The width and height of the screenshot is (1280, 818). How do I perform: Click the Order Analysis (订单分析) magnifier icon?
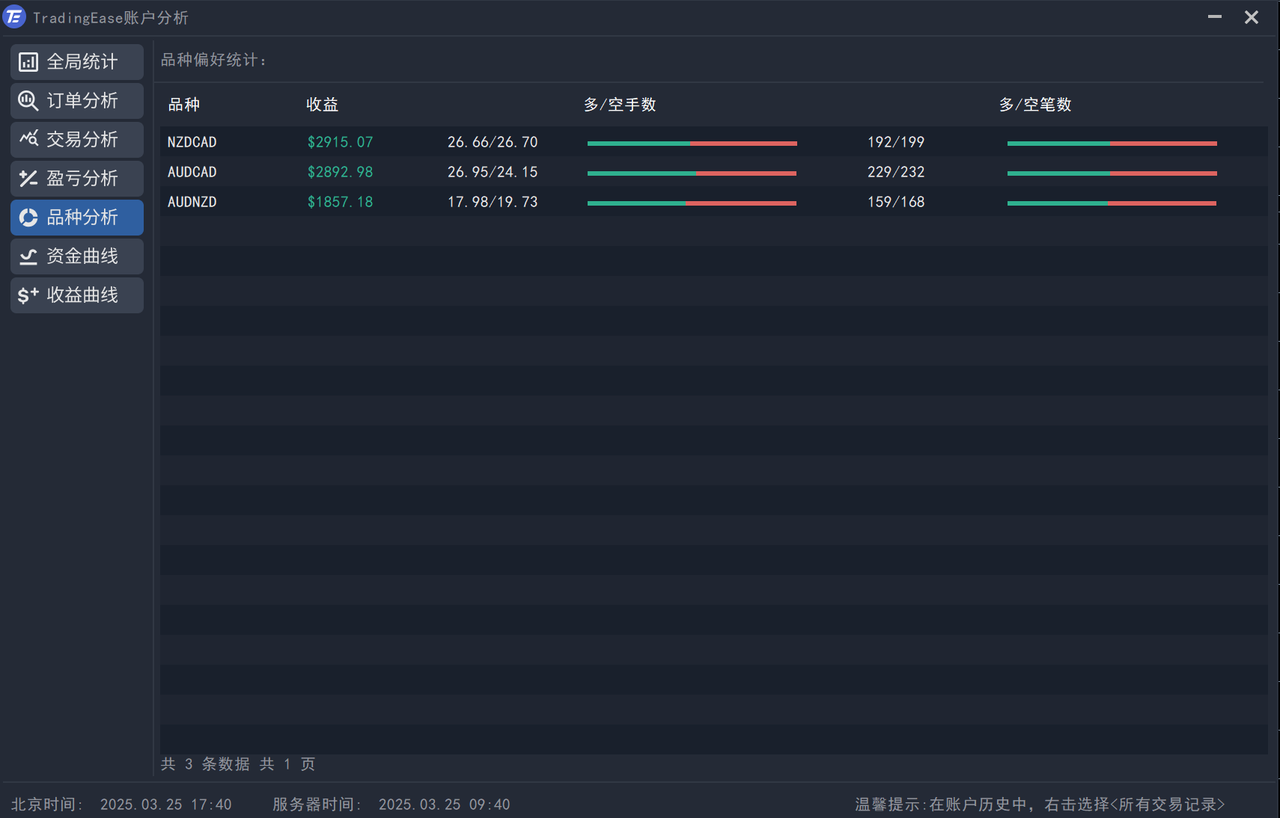pyautogui.click(x=28, y=101)
